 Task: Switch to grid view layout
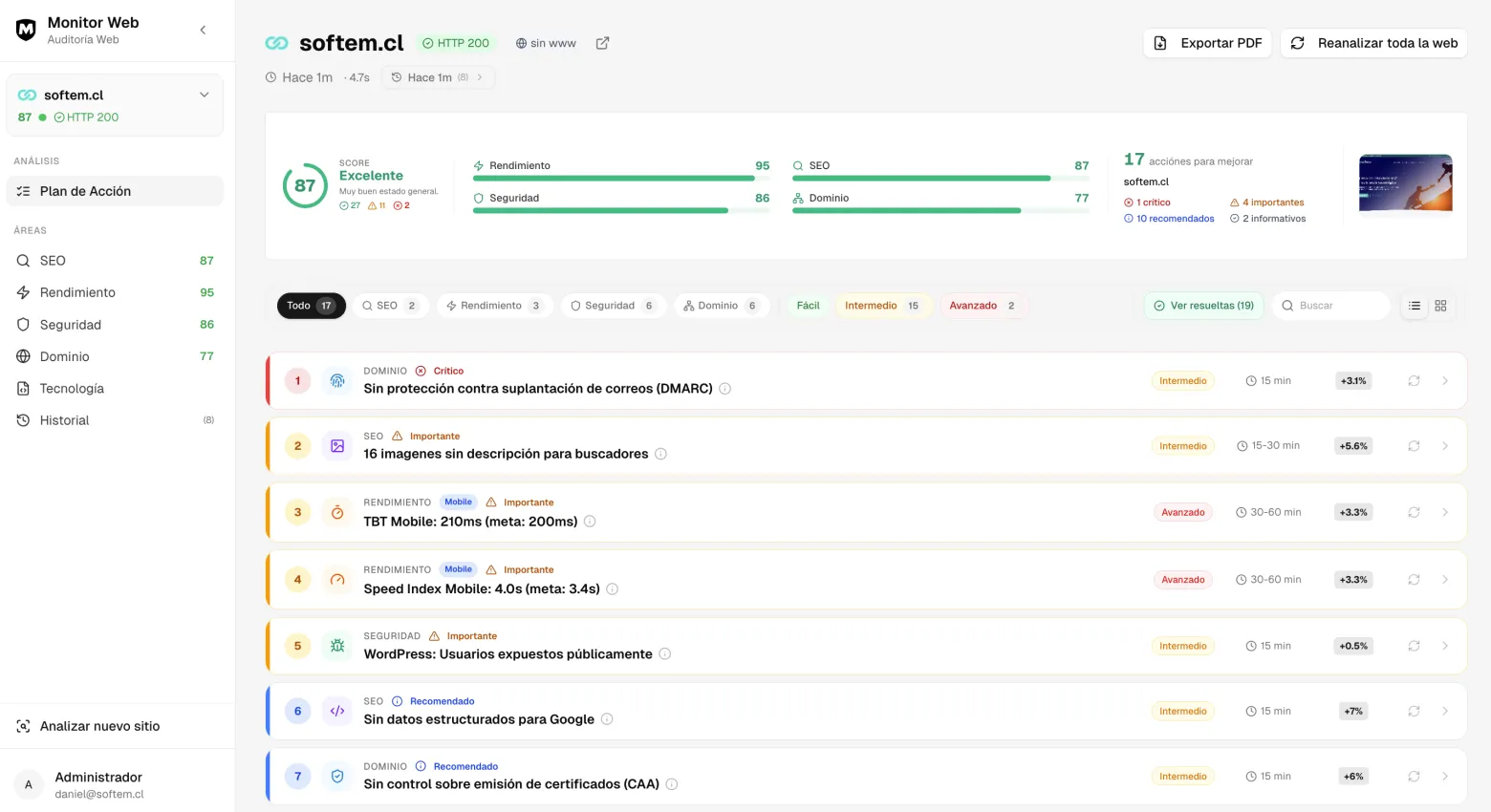[x=1441, y=306]
